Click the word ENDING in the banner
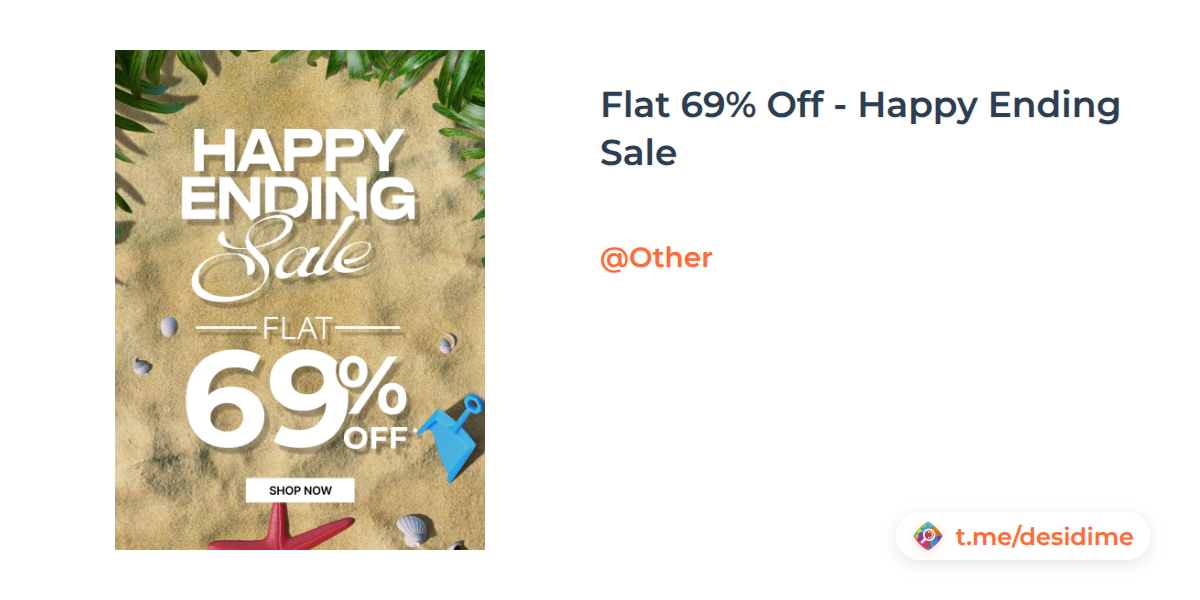Screen dimensions: 1200x600 click(298, 199)
